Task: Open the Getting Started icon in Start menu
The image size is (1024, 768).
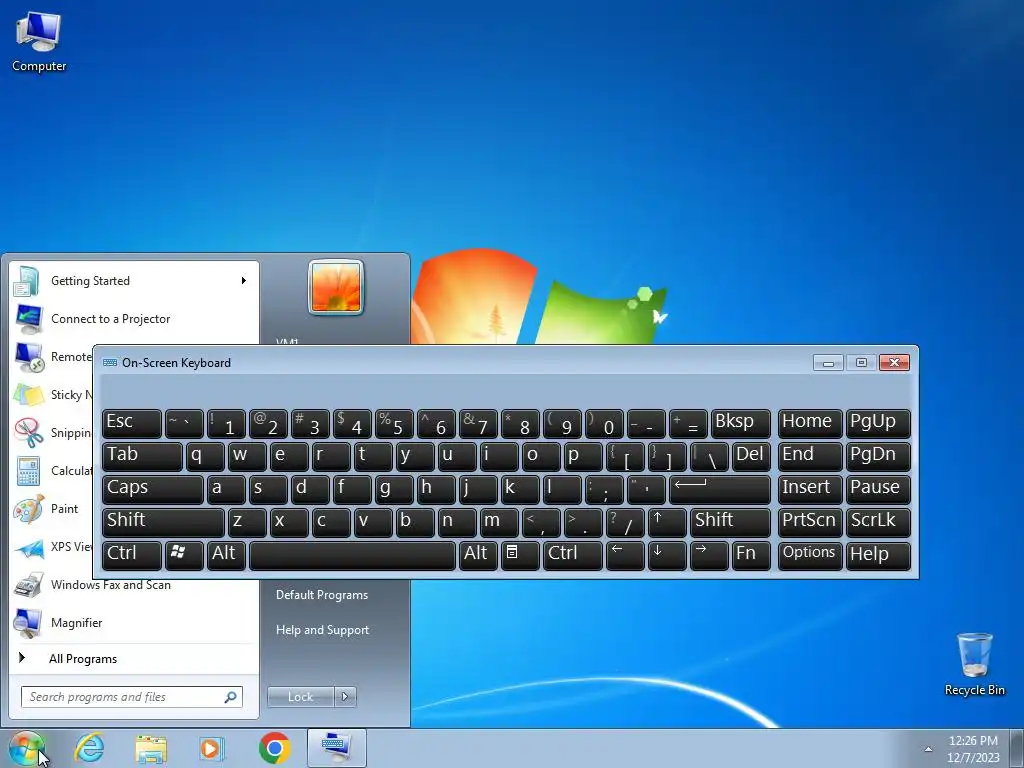Action: [27, 281]
